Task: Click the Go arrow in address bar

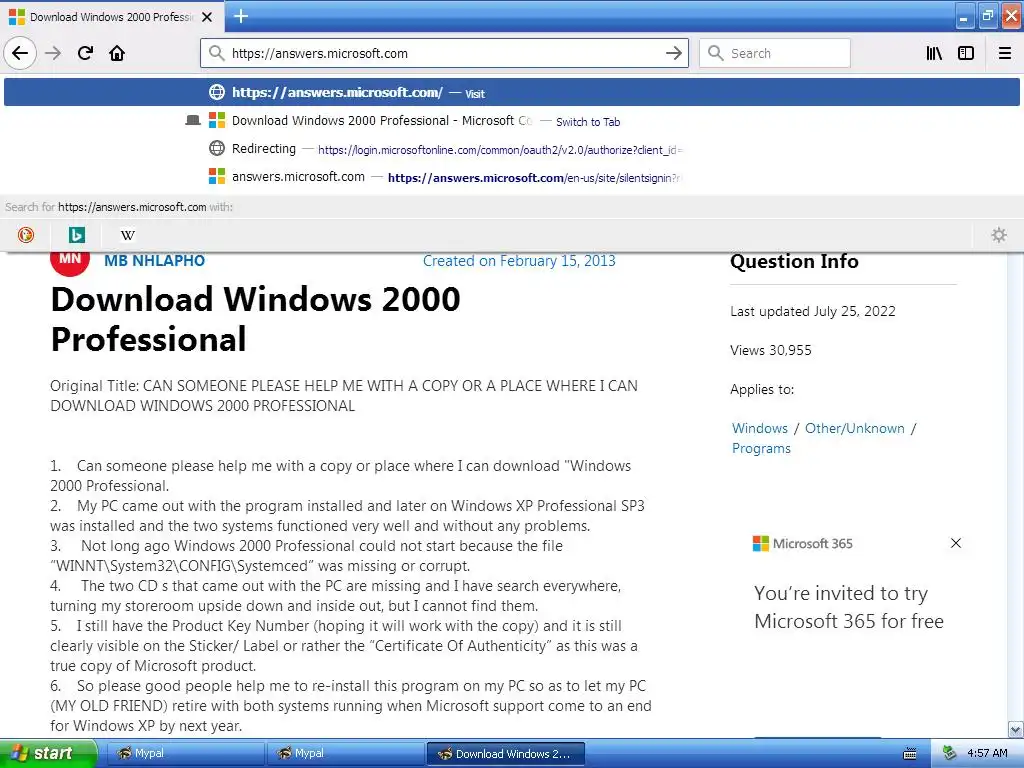Action: click(x=673, y=53)
